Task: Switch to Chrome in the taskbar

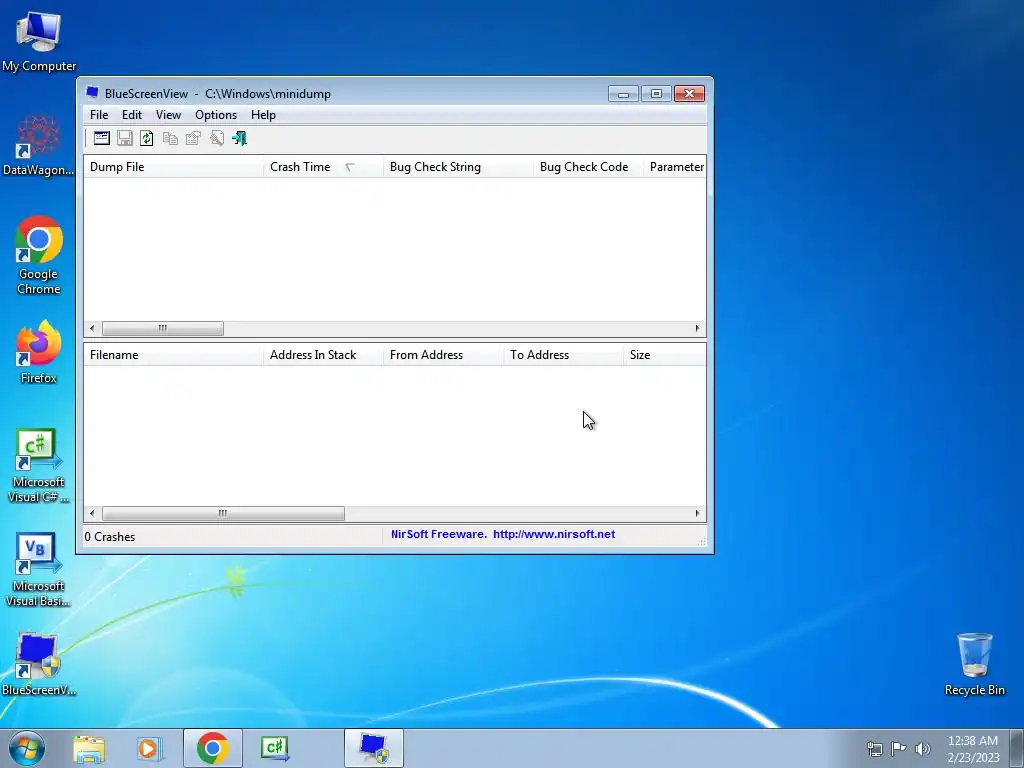Action: (213, 748)
